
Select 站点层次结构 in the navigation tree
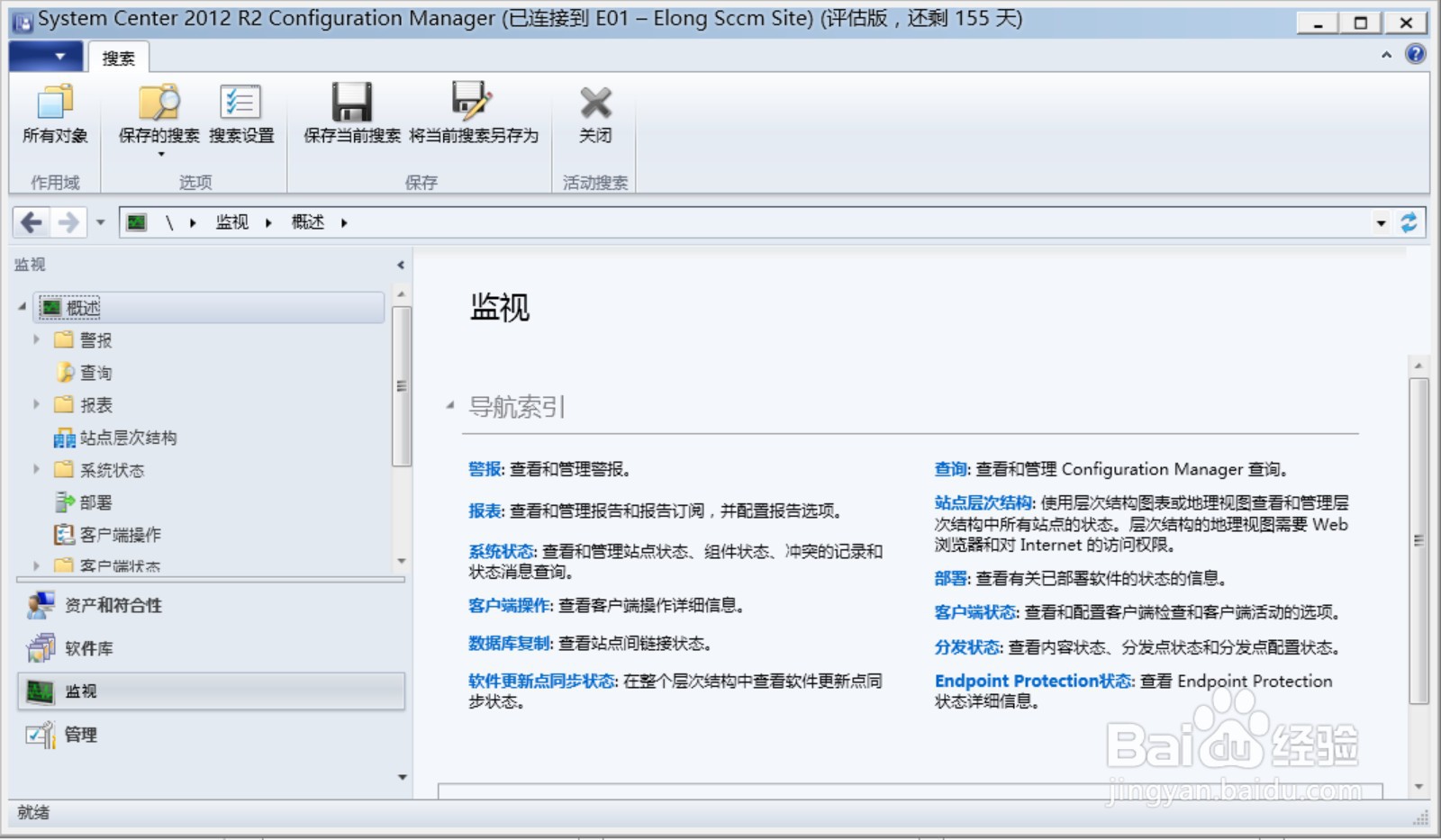(130, 437)
